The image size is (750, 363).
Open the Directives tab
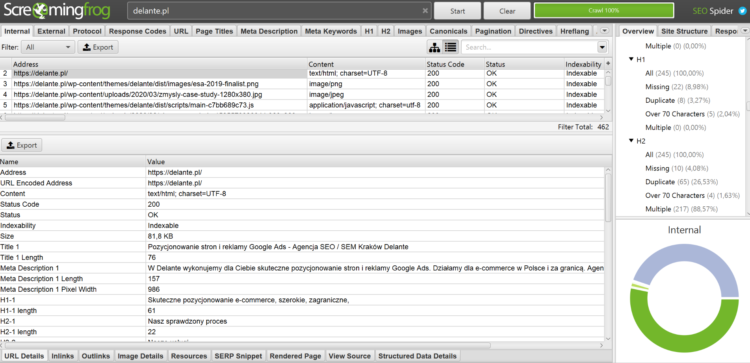[x=536, y=31]
